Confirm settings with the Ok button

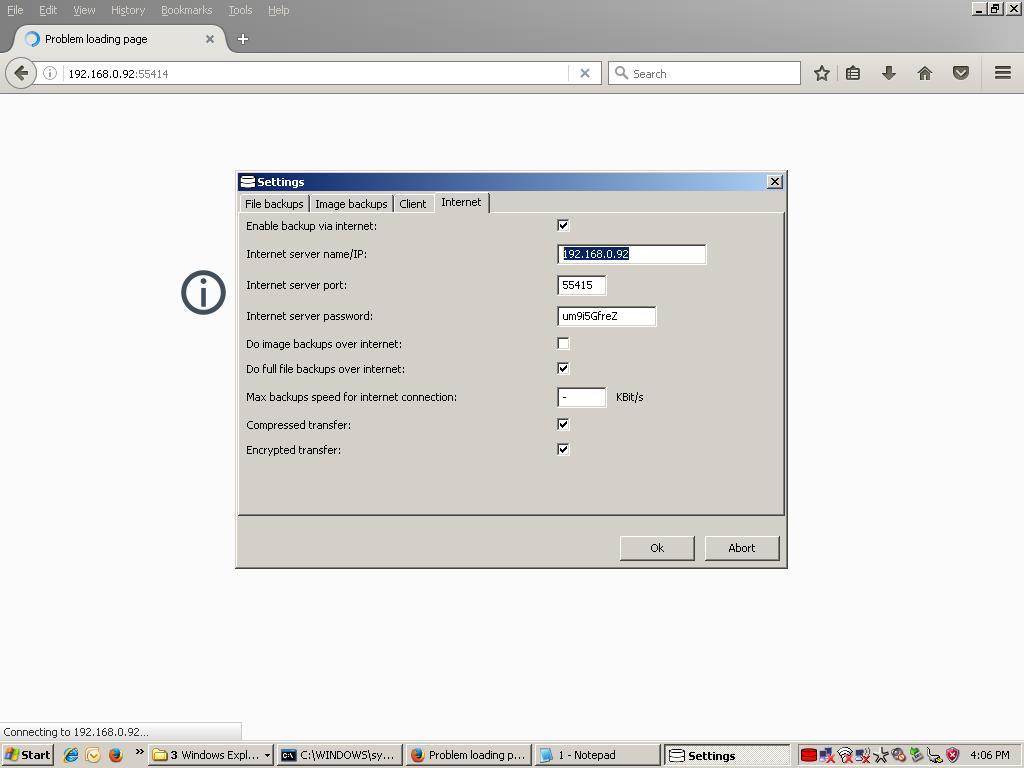(x=656, y=547)
